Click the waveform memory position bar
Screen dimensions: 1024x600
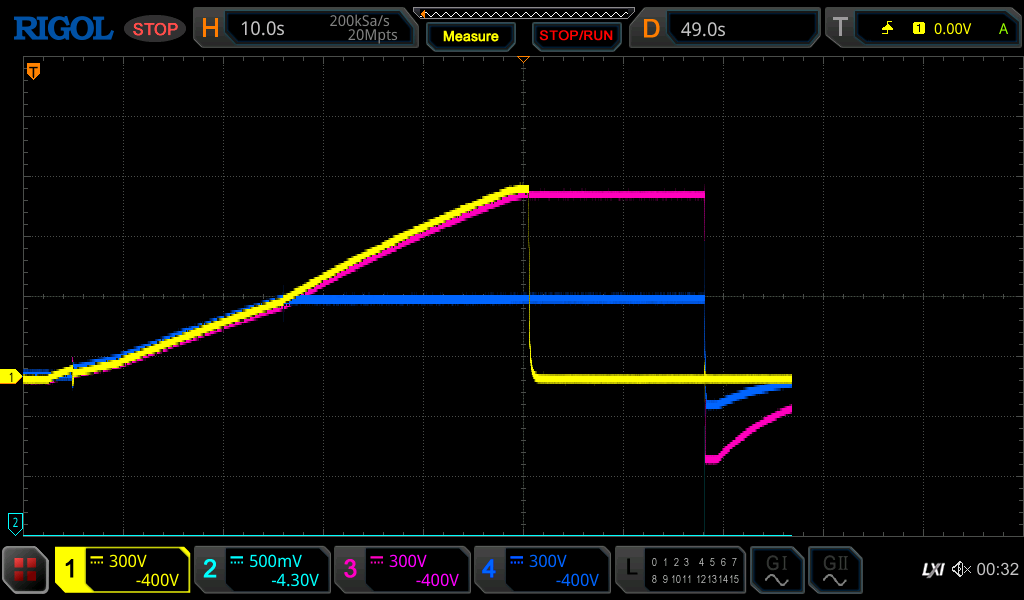point(523,13)
